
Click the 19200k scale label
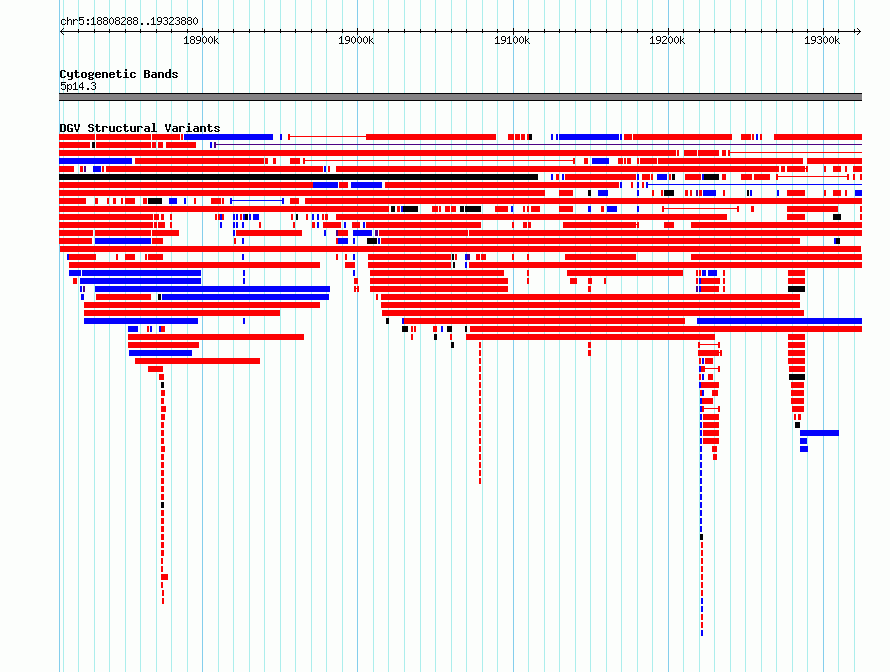coord(667,40)
